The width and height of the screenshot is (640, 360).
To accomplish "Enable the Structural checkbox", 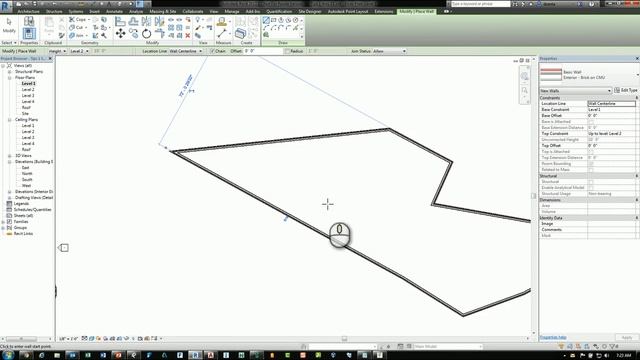I will 591,182.
